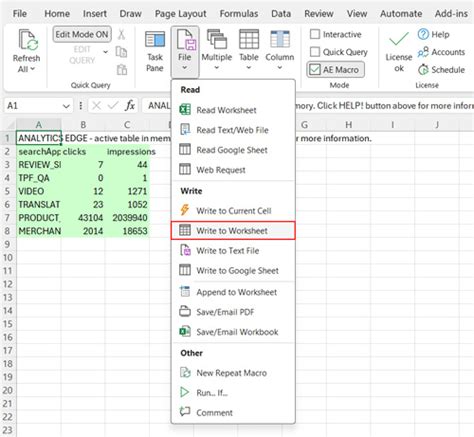This screenshot has height=437, width=474.
Task: Expand the Edit Query dropdown arrow
Action: click(x=106, y=52)
